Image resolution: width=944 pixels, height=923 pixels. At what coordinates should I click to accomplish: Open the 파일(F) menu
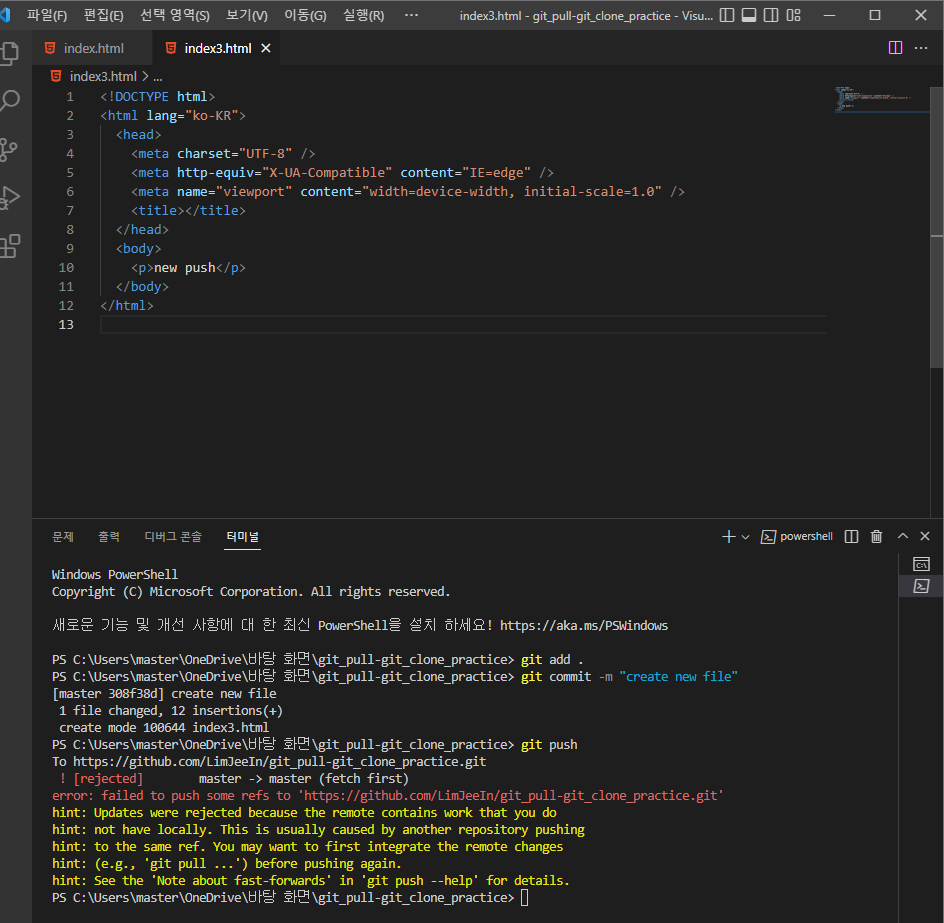(47, 15)
